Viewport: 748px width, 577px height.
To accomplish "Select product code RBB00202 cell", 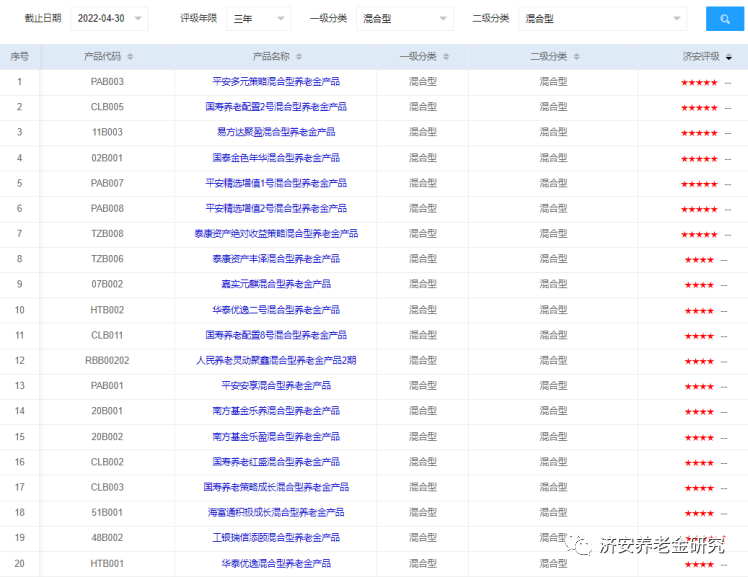I will [x=107, y=361].
